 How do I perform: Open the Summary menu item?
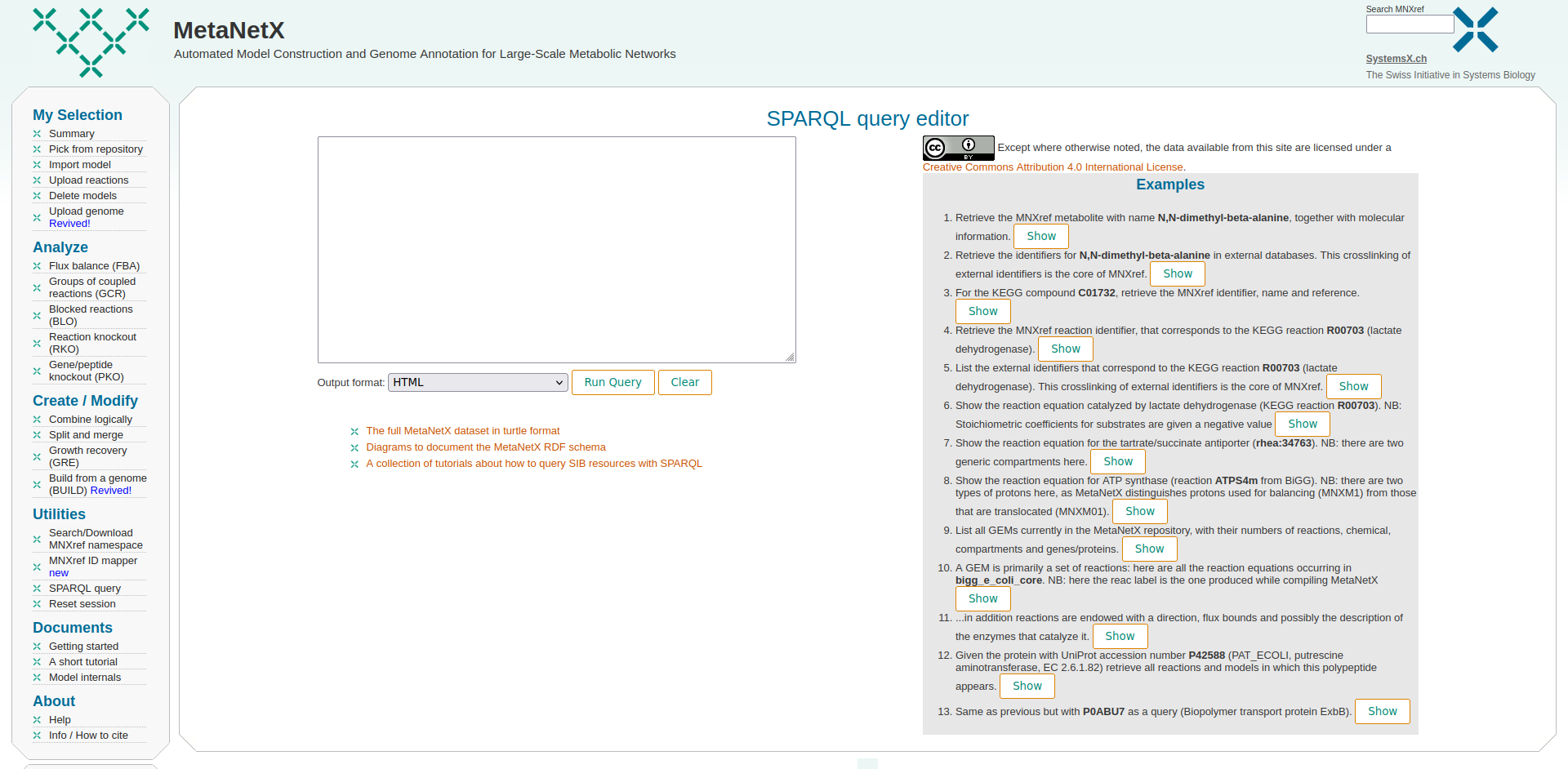click(72, 134)
